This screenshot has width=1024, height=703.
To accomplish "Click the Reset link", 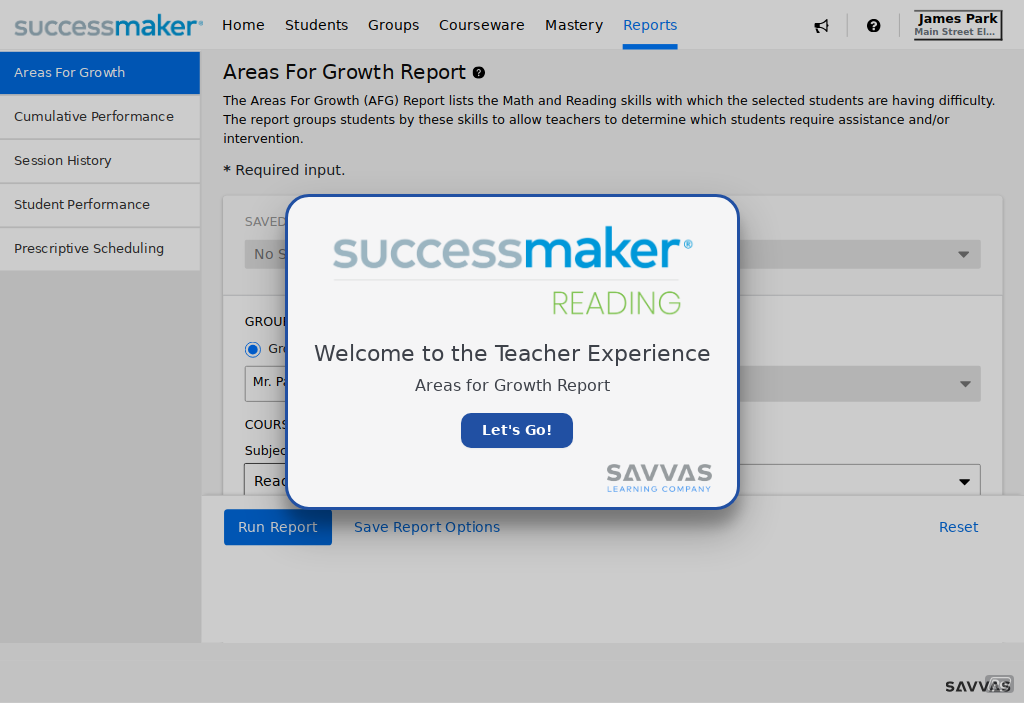I will tap(958, 527).
